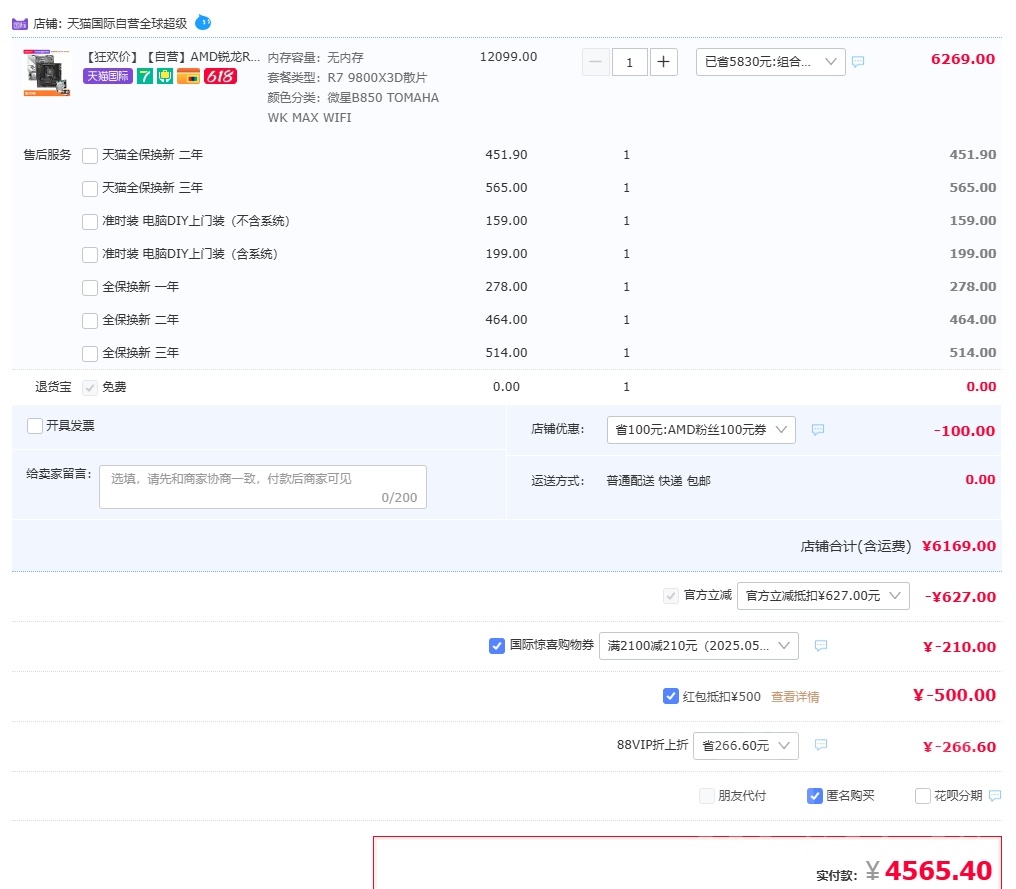This screenshot has width=1016, height=889.
Task: Click the AMD product thumbnail image
Action: pos(46,73)
